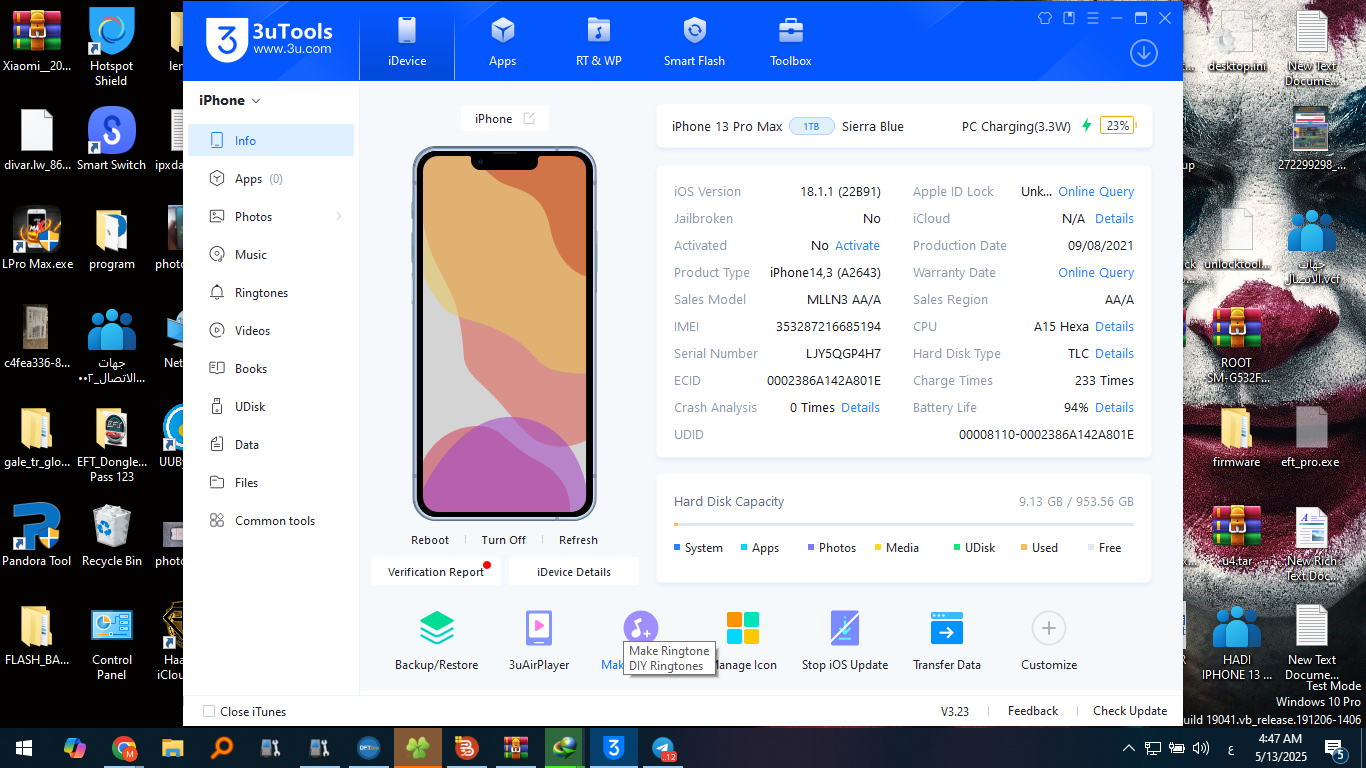The width and height of the screenshot is (1366, 768).
Task: Open Books in the sidebar
Action: tap(271, 368)
